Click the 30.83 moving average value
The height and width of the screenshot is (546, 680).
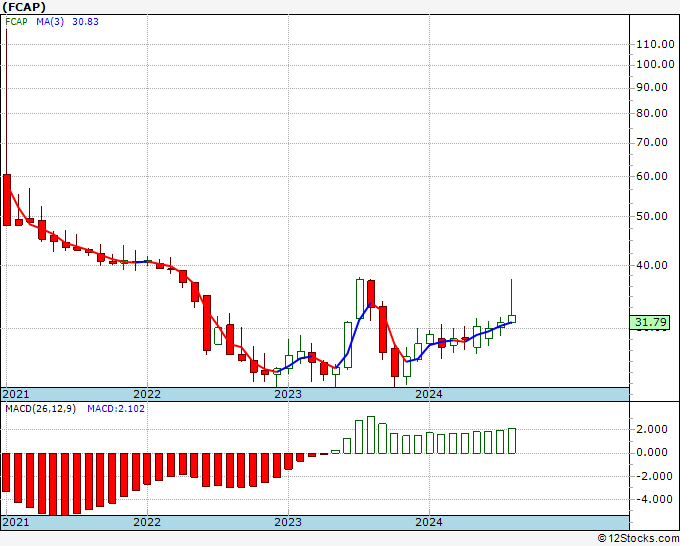tap(85, 22)
